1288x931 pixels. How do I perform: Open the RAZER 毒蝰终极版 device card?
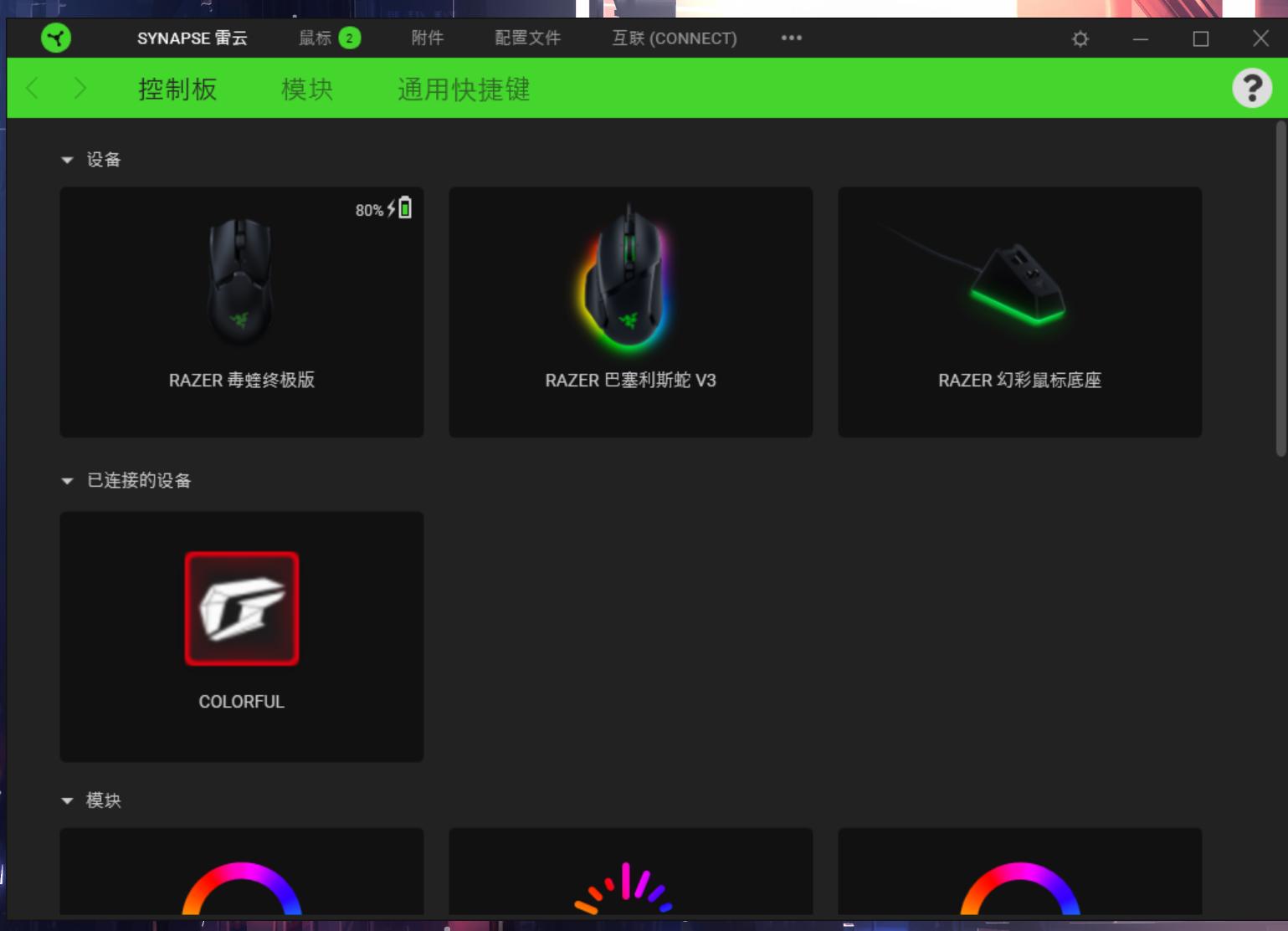pos(242,312)
